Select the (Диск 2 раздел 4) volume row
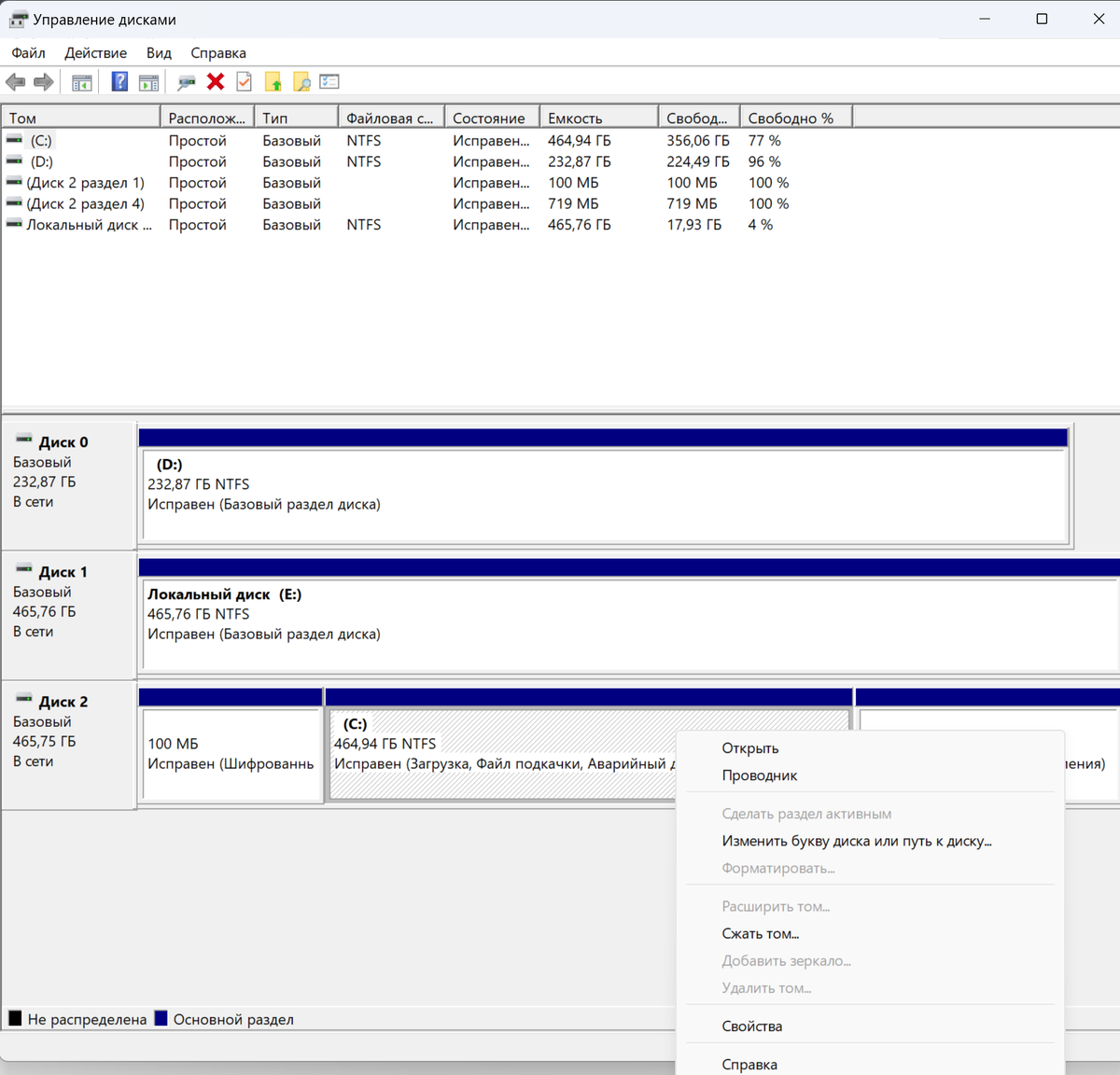 click(x=427, y=203)
